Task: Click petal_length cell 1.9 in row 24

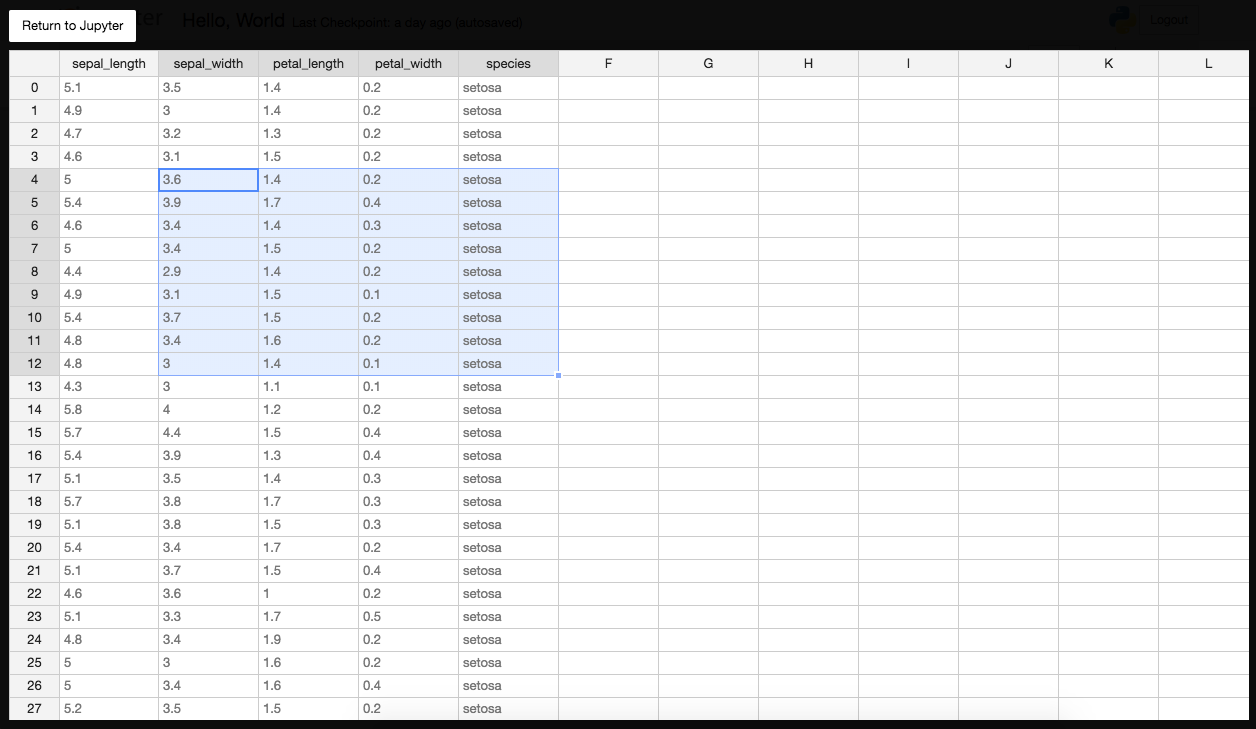Action: coord(309,640)
